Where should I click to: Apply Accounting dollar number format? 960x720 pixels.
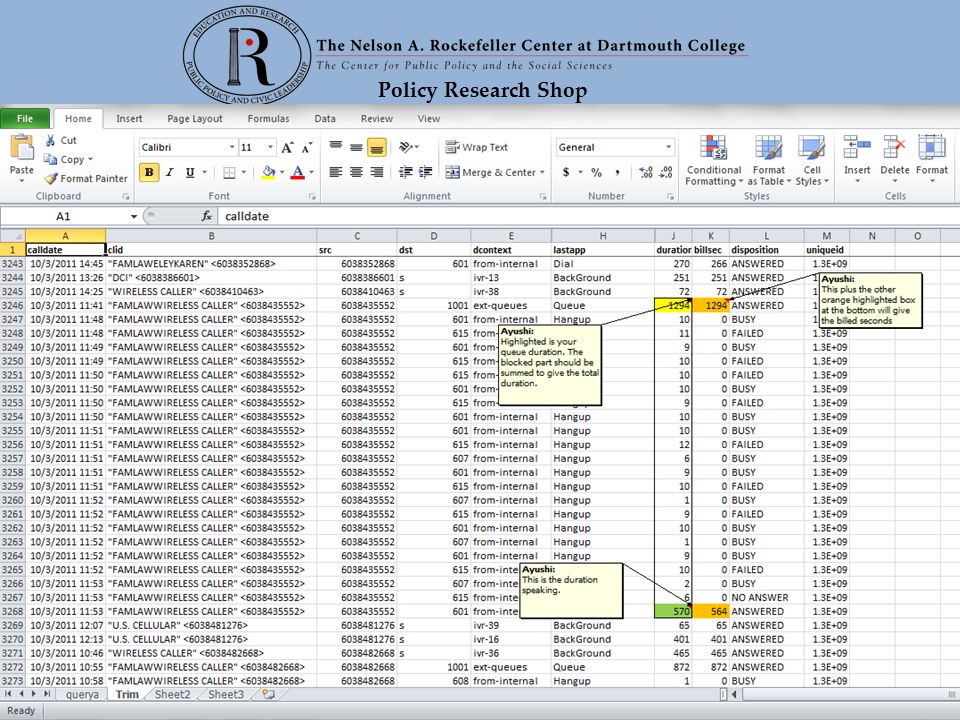(x=566, y=173)
